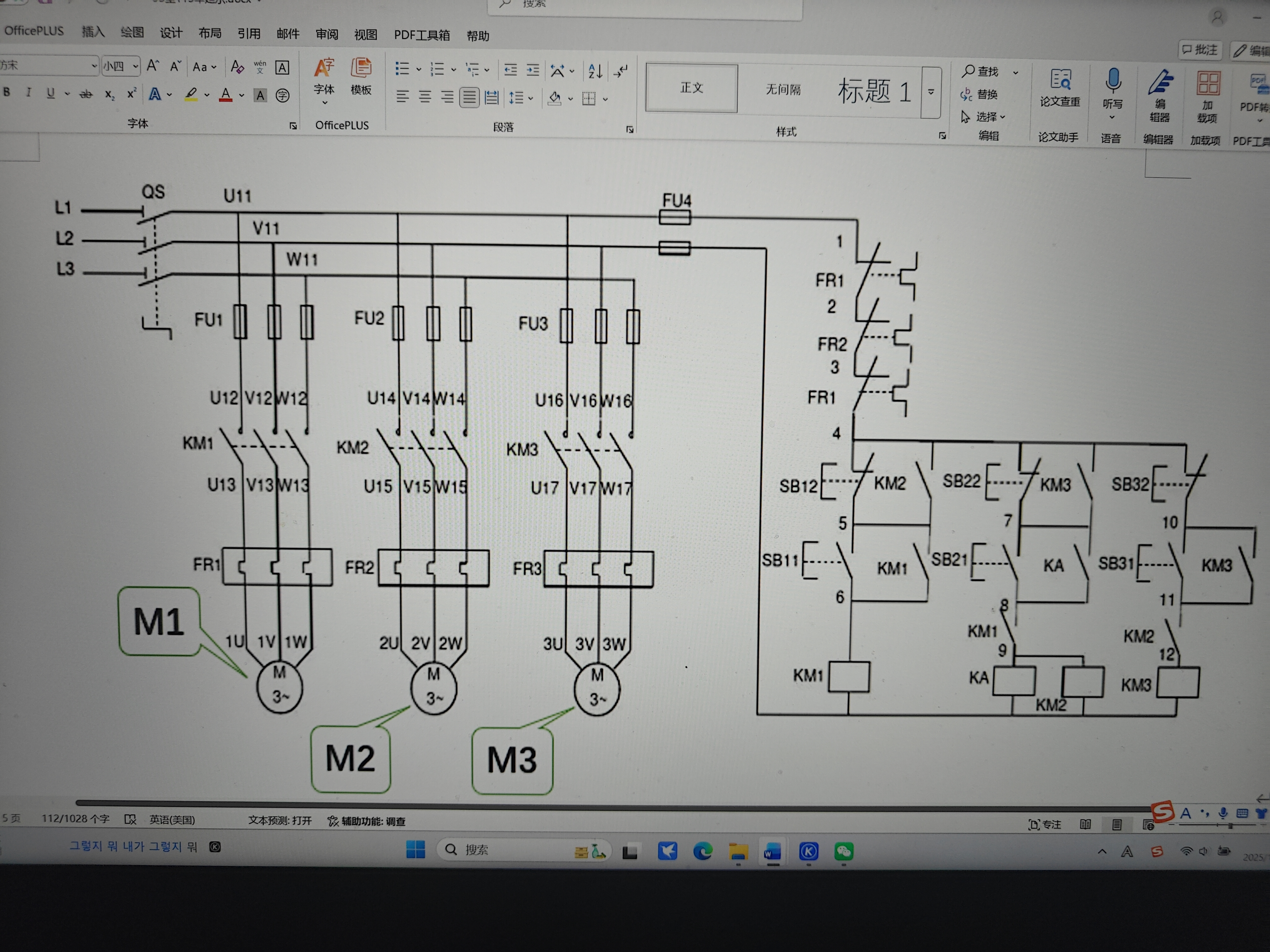Click the increase indent icon

(x=533, y=70)
